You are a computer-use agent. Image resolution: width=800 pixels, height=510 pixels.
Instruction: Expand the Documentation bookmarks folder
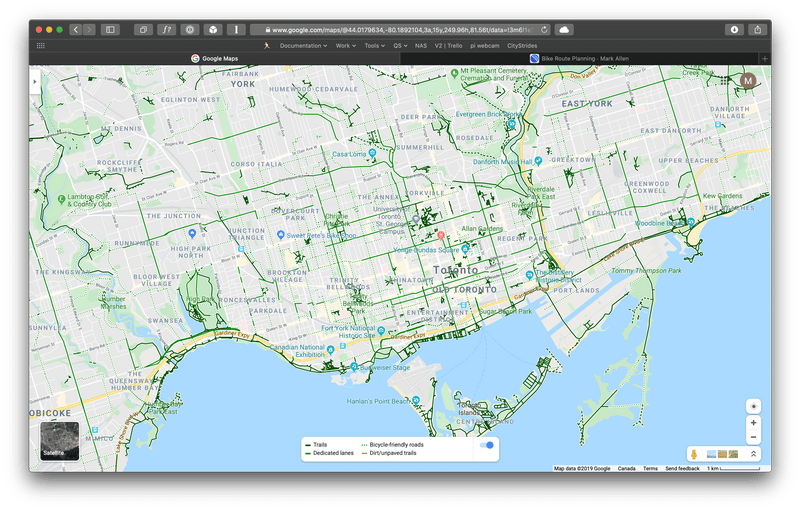[303, 45]
